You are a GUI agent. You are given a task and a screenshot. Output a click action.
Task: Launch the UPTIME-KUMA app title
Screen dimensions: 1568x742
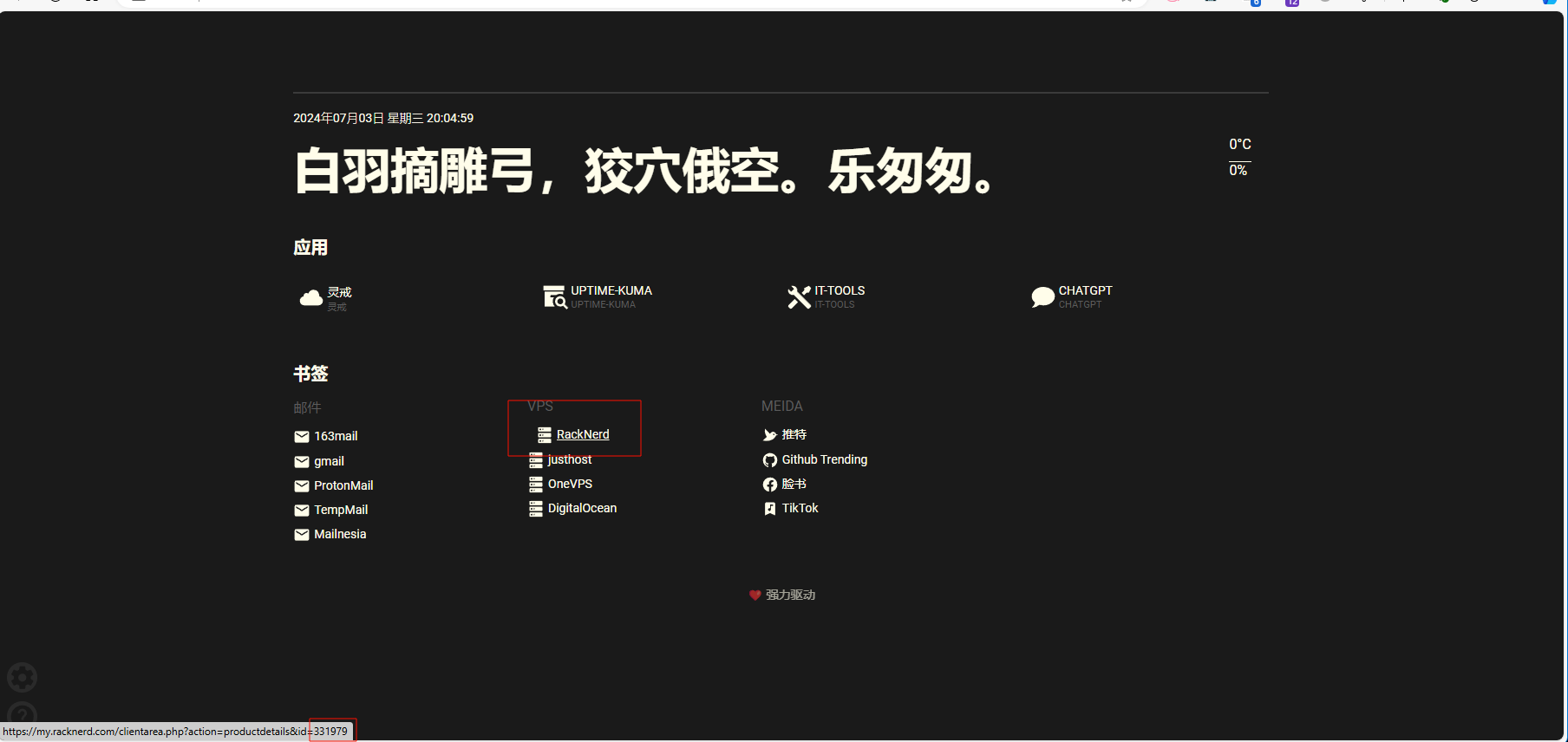coord(611,290)
